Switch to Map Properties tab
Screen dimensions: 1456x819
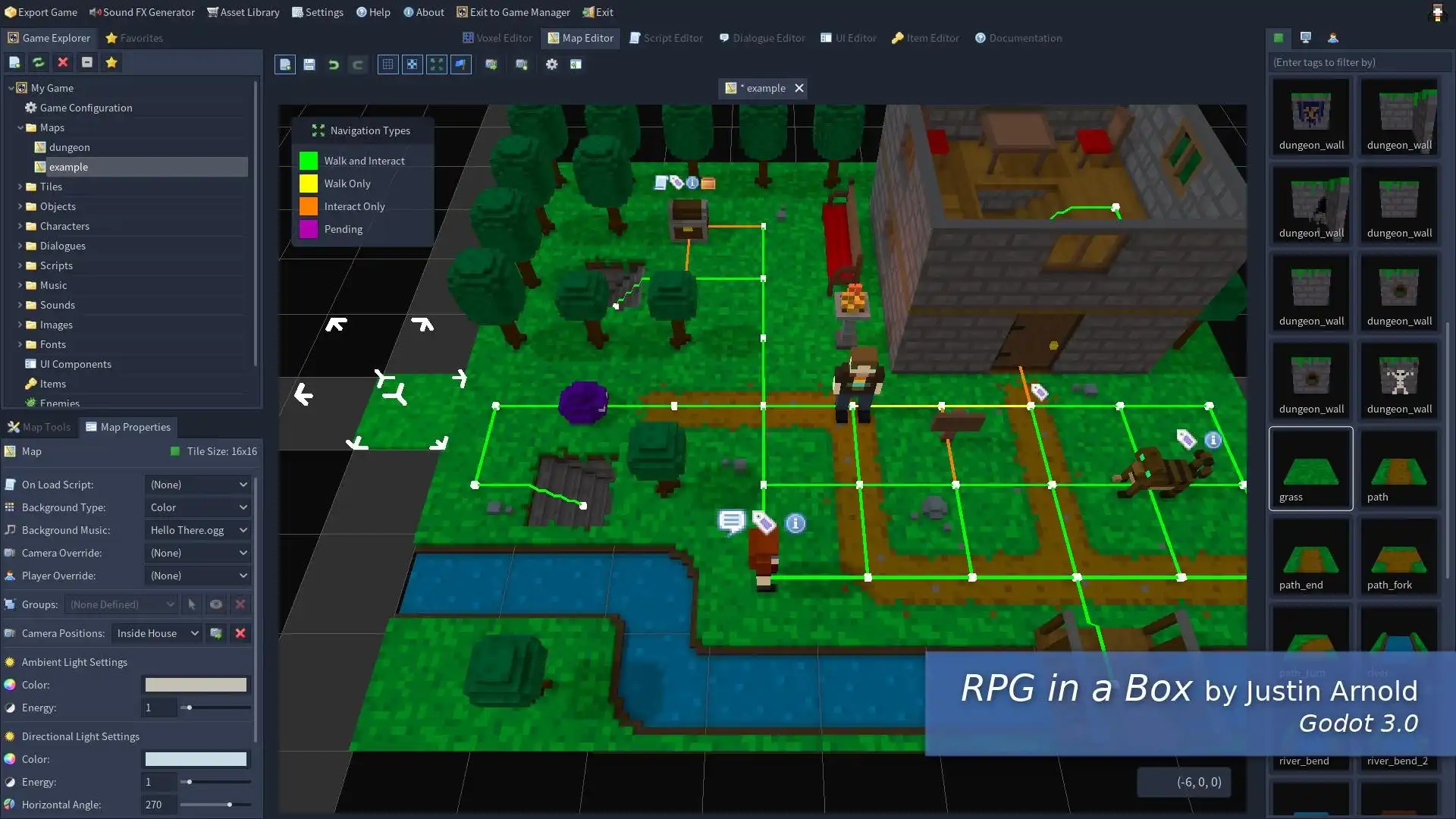click(x=135, y=427)
